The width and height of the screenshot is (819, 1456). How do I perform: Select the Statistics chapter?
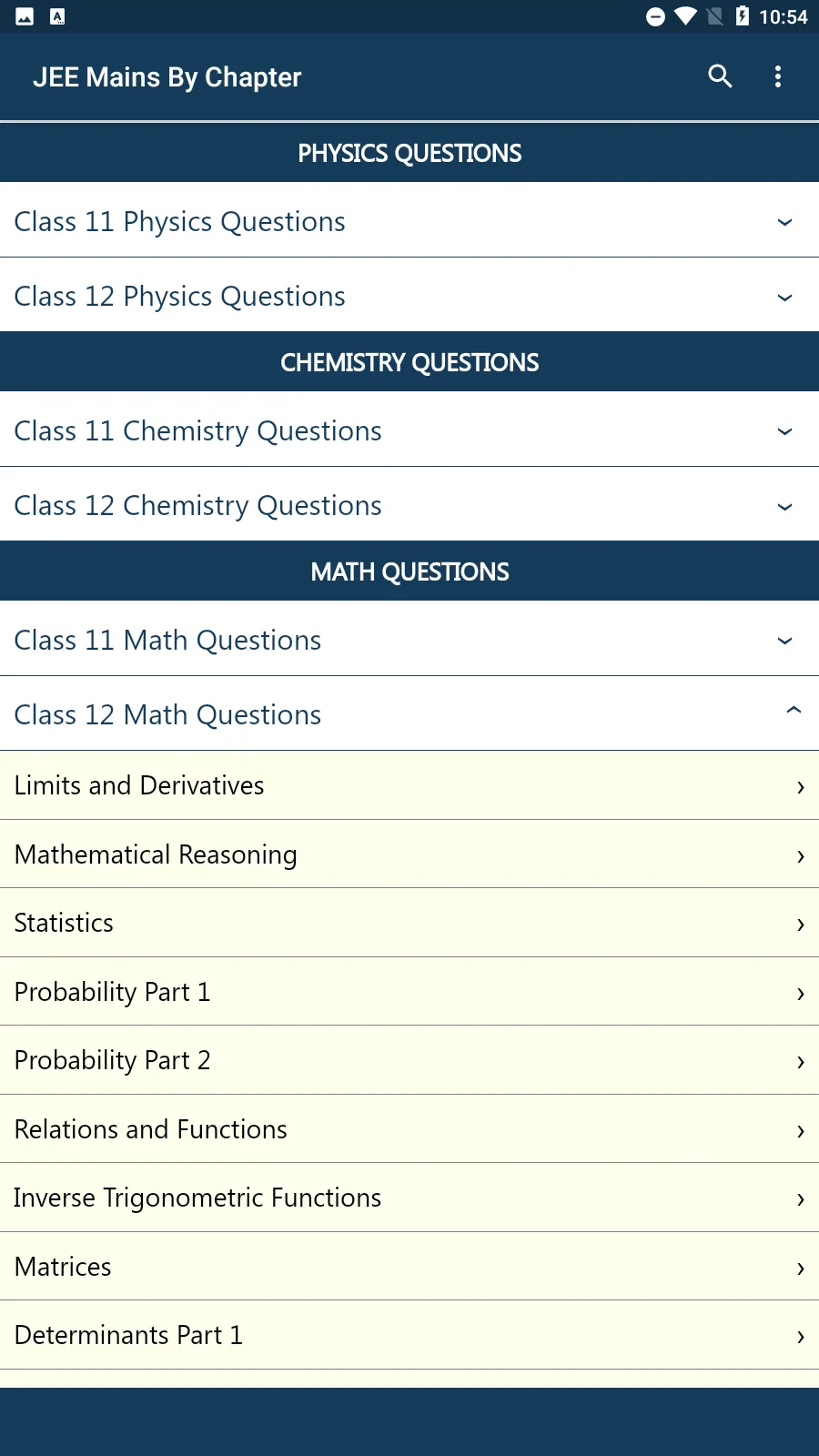click(409, 923)
